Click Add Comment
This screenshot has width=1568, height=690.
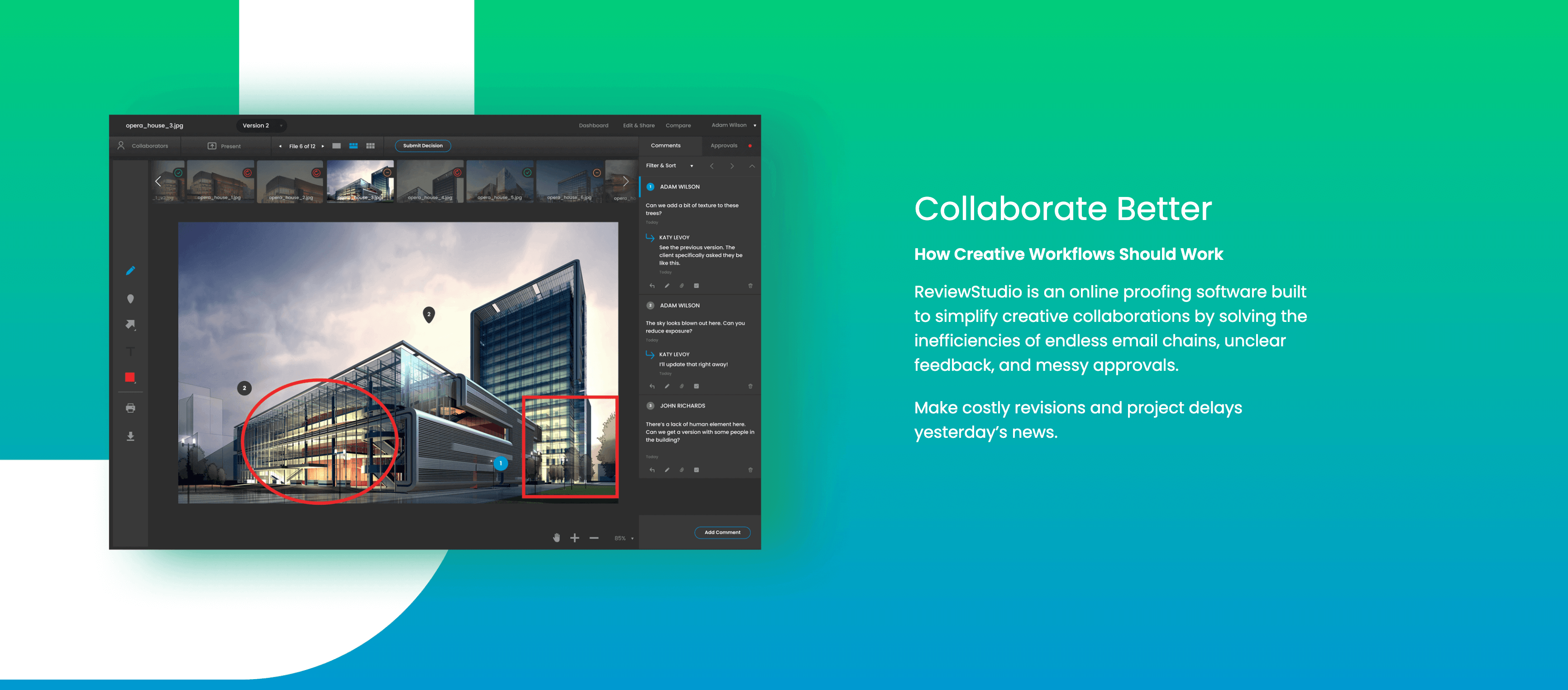[x=722, y=532]
